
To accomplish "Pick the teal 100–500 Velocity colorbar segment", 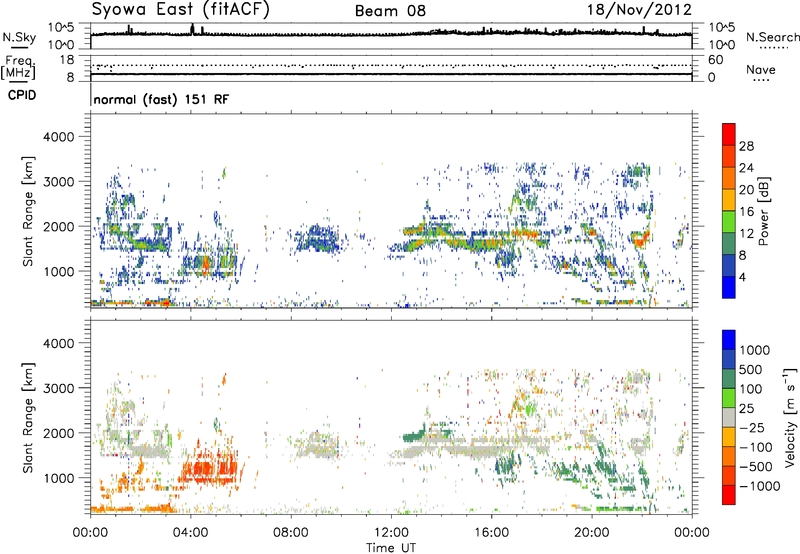I will [729, 379].
